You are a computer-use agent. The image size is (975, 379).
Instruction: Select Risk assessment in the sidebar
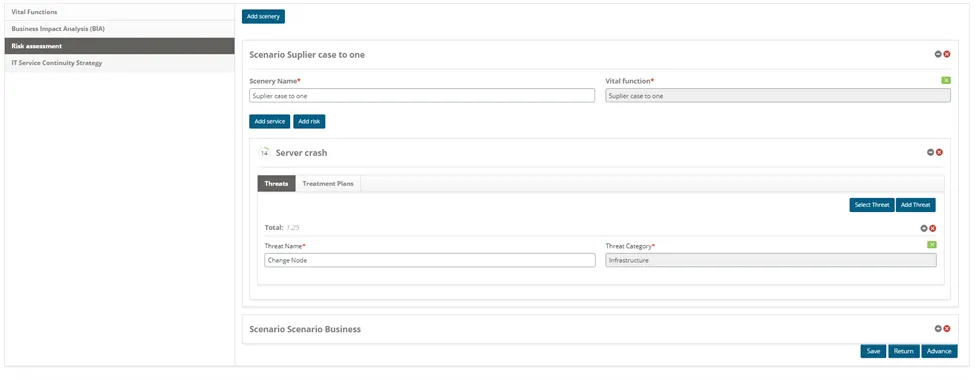119,46
